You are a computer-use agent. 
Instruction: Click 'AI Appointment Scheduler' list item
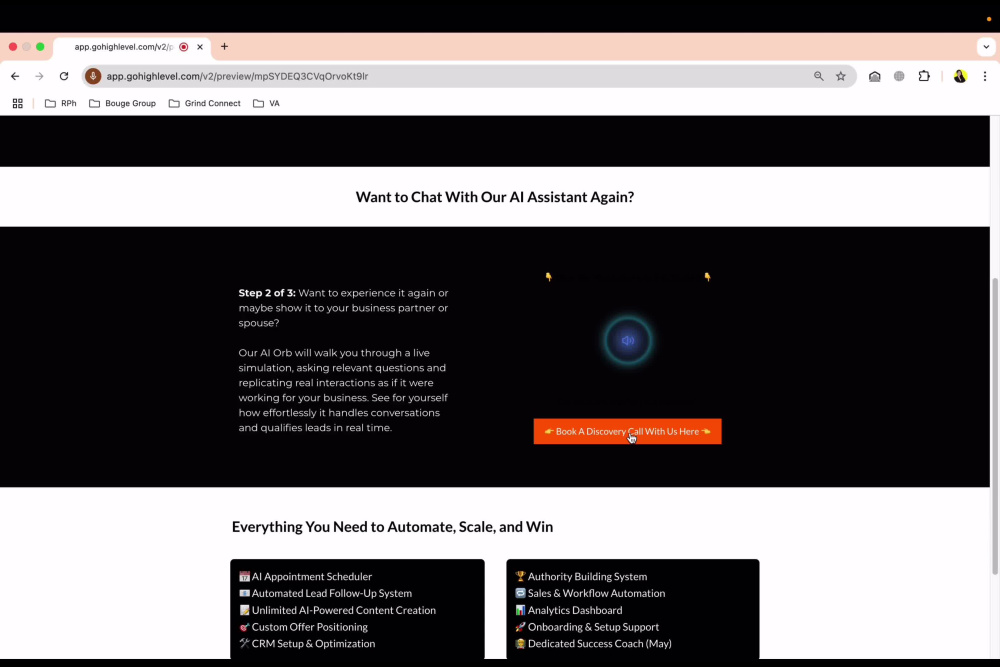(x=305, y=576)
